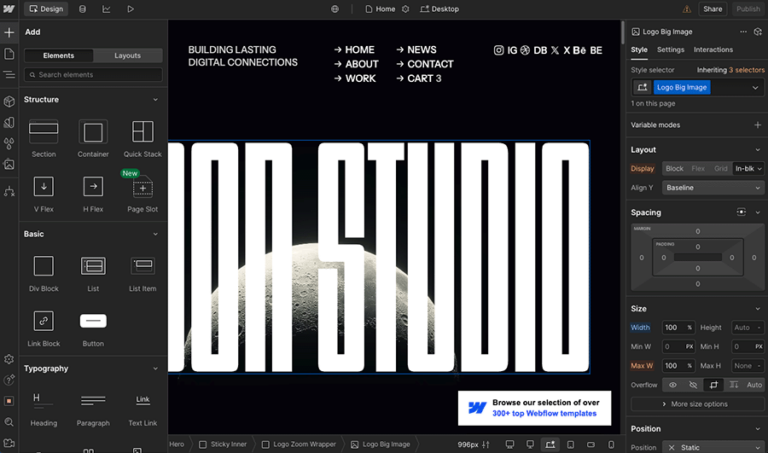
Task: Open the Components cube icon
Action: click(x=9, y=101)
